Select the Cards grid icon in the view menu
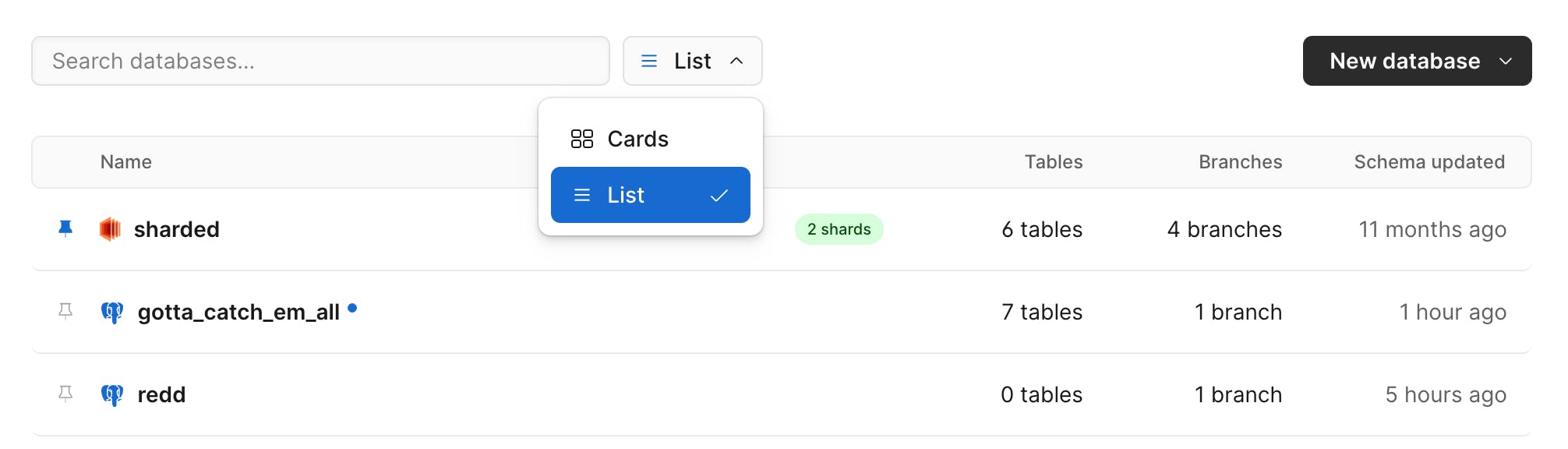 click(x=581, y=138)
